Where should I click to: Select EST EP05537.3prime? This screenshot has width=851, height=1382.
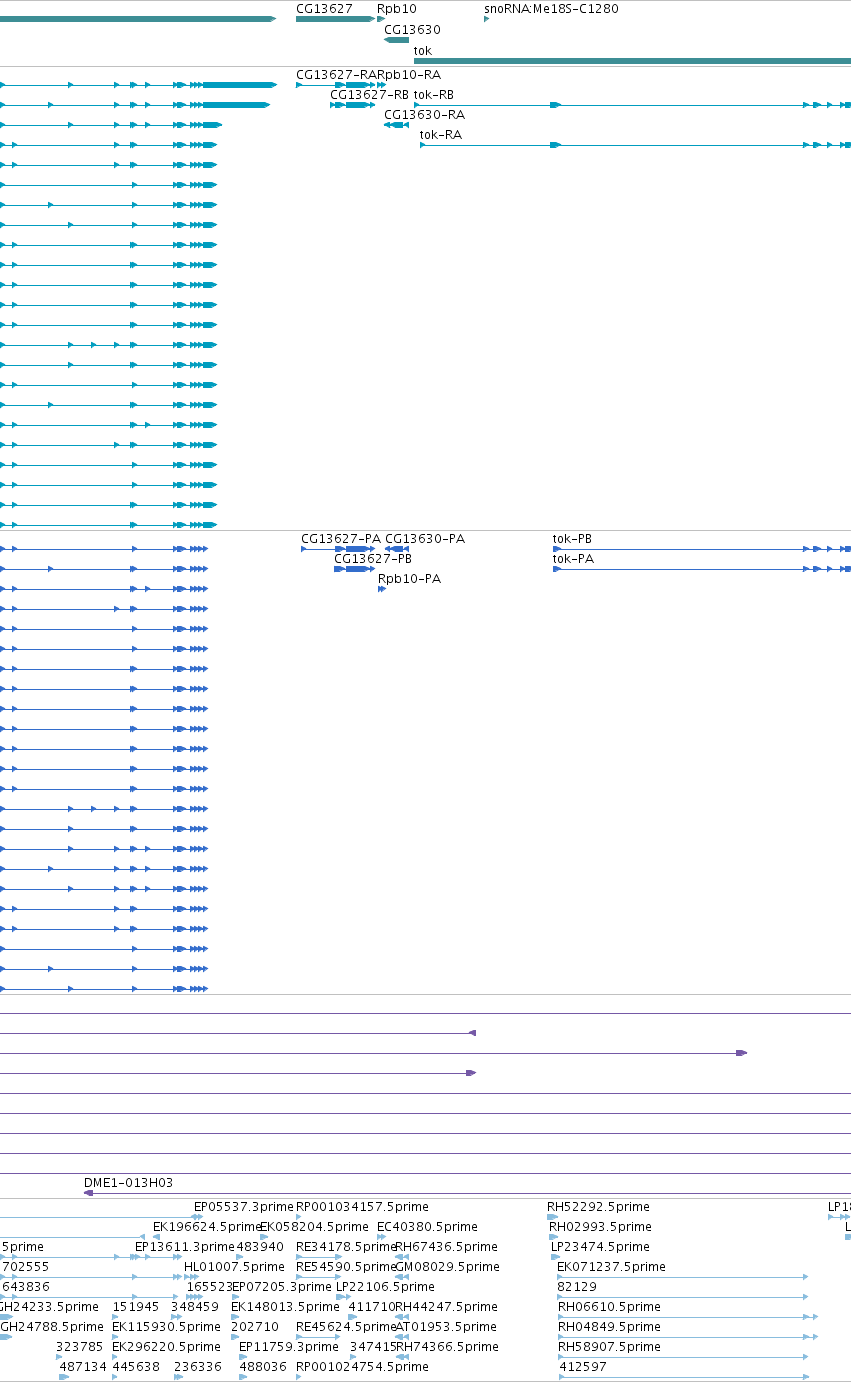click(x=243, y=1206)
